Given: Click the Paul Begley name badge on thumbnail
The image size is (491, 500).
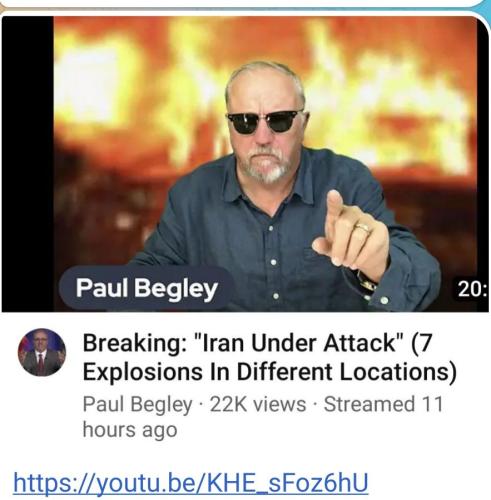Looking at the screenshot, I should point(146,288).
